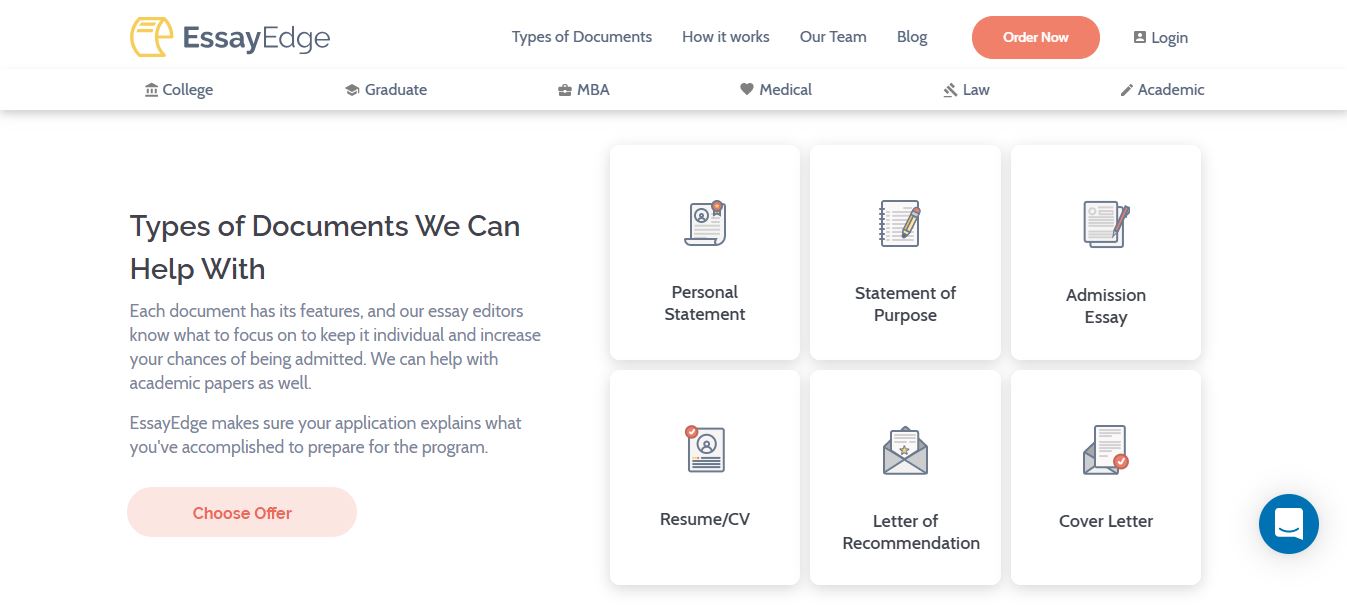The height and width of the screenshot is (612, 1347).
Task: Open the Our Team page
Action: pos(833,37)
